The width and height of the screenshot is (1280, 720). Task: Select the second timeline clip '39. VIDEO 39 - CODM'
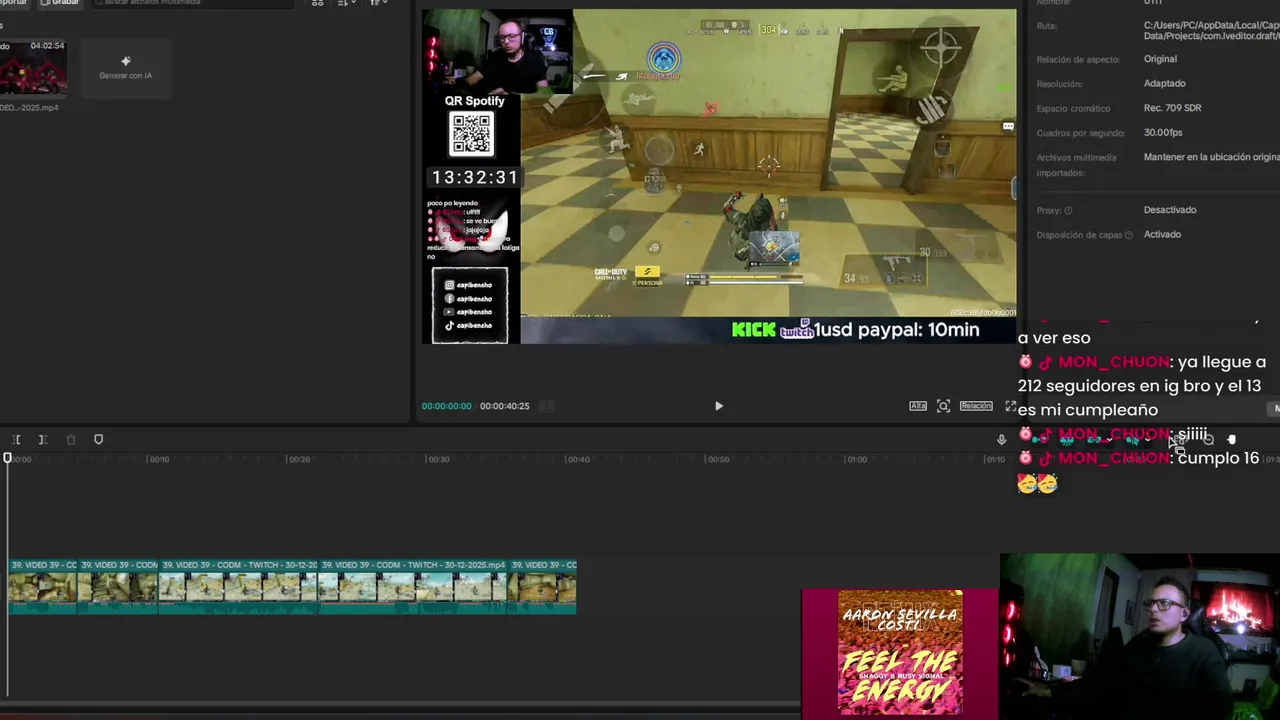tap(118, 586)
